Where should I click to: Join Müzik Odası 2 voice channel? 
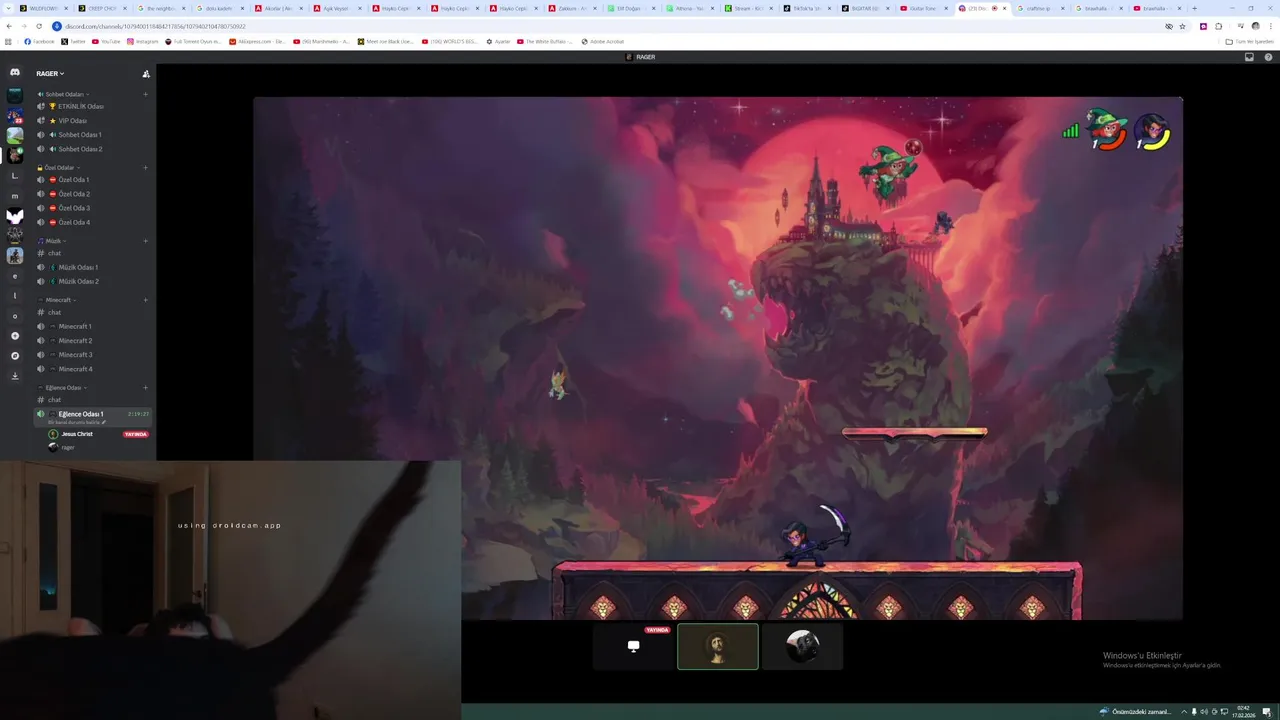(93, 281)
